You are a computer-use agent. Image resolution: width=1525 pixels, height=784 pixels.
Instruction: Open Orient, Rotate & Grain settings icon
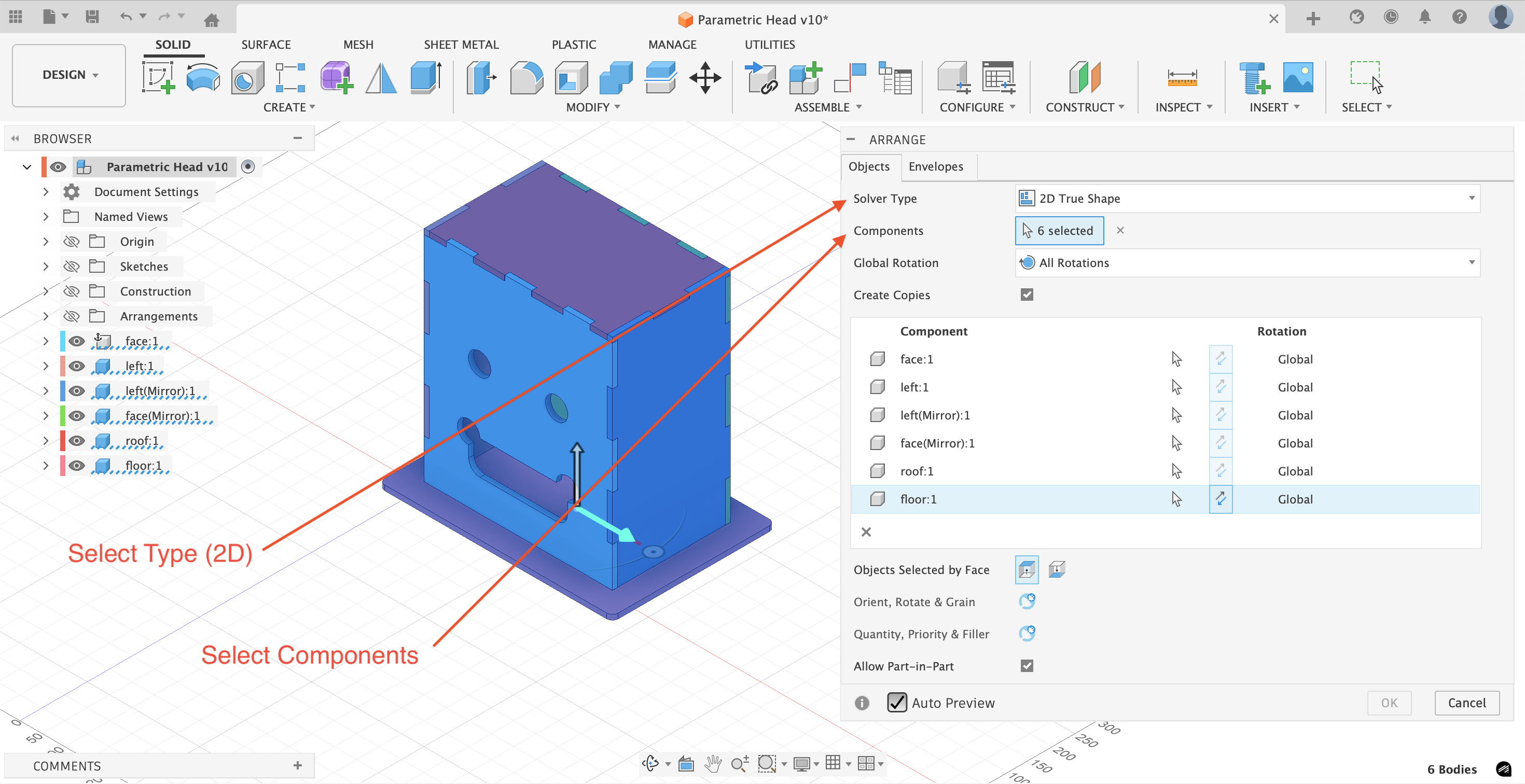click(1027, 602)
